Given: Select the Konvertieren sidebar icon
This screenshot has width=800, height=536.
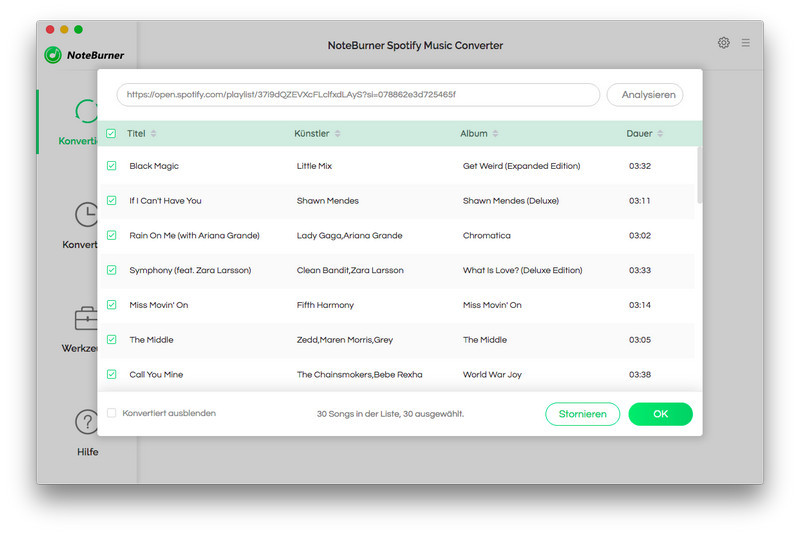Looking at the screenshot, I should click(x=88, y=111).
